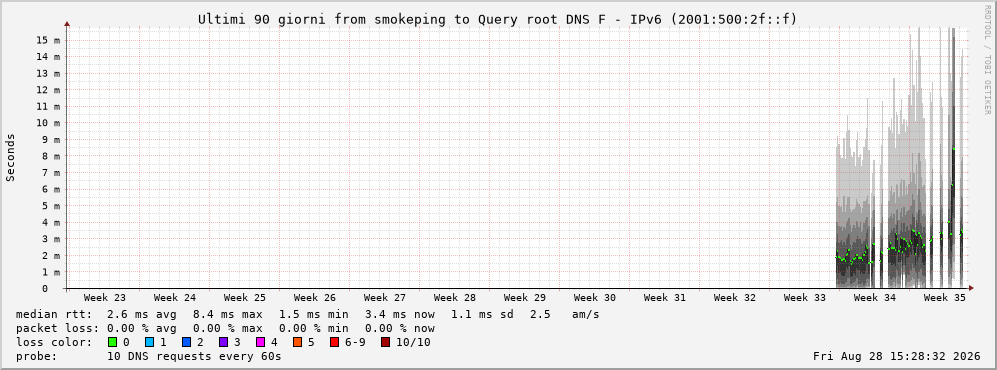
Task: Click the Fri Aug 28 timestamp
Action: coord(897,357)
